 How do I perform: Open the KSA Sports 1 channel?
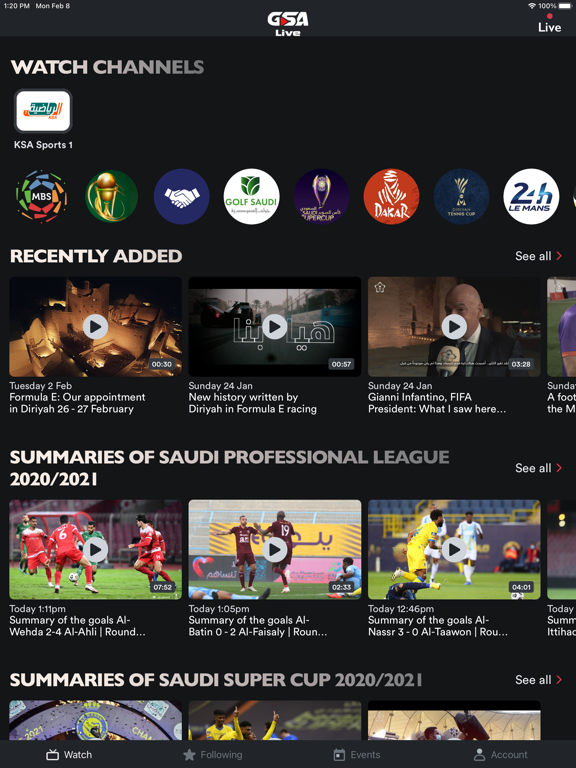click(x=43, y=111)
